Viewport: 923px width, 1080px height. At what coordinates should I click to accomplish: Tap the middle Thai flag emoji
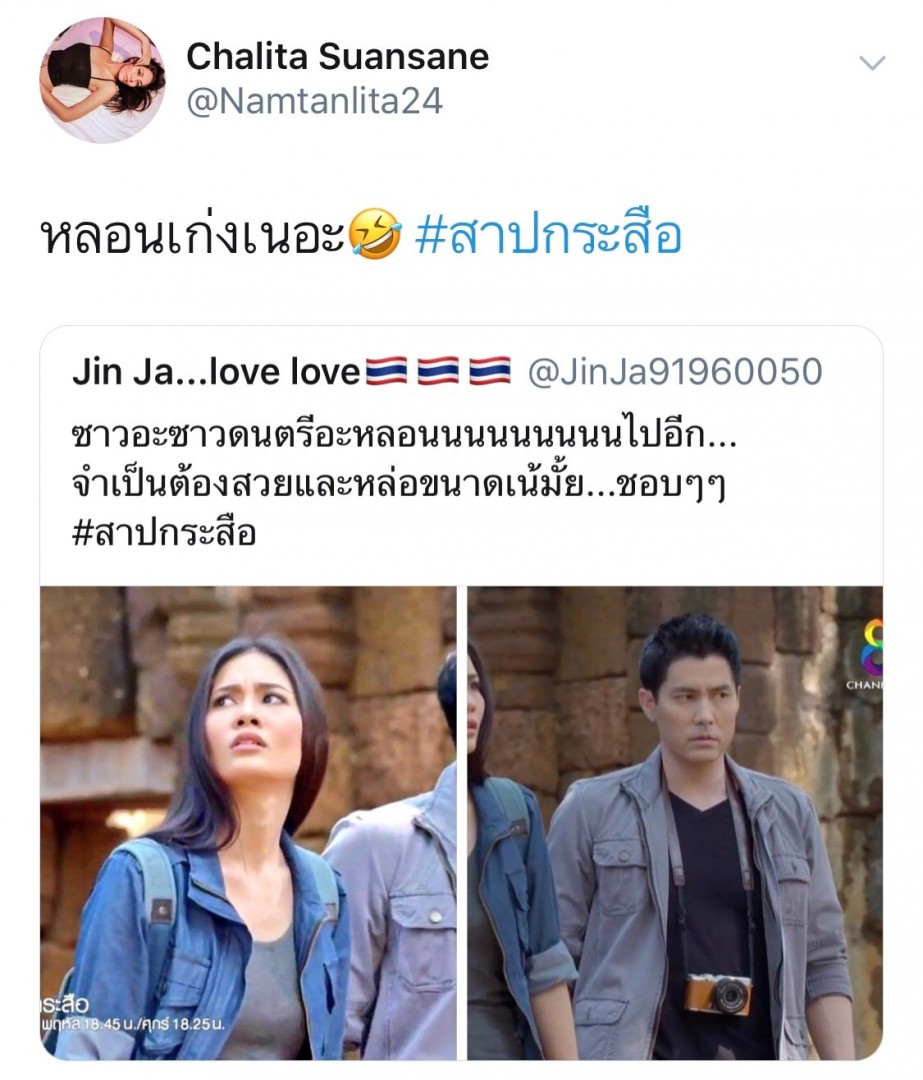tap(438, 372)
